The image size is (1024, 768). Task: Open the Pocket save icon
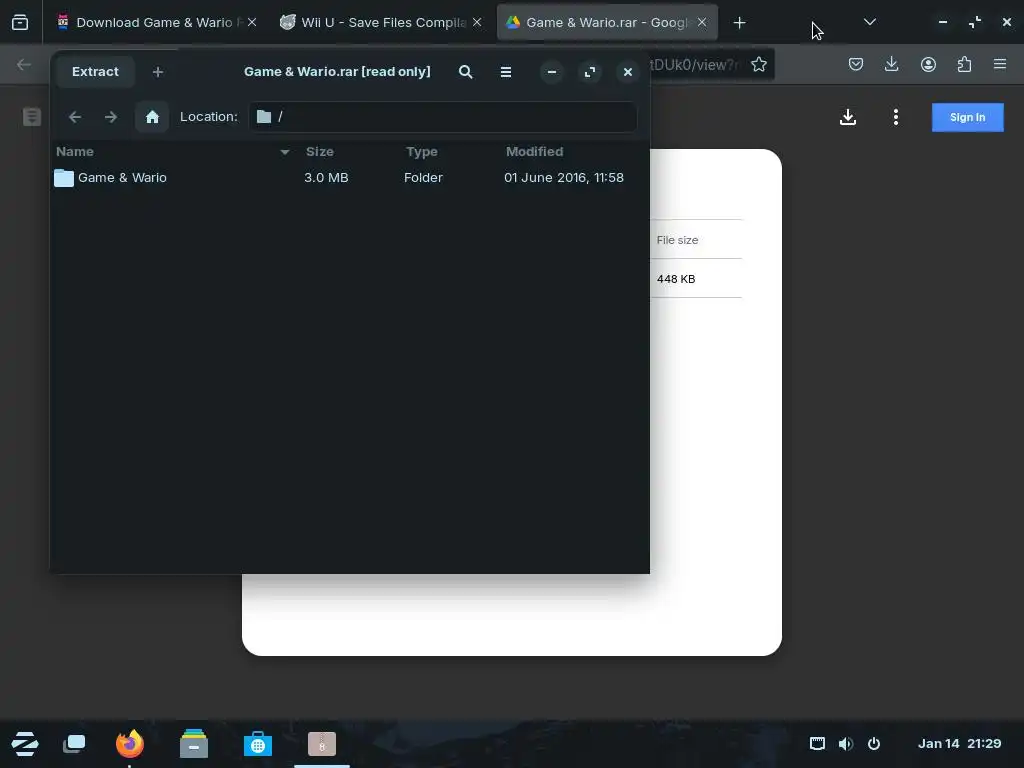click(856, 64)
